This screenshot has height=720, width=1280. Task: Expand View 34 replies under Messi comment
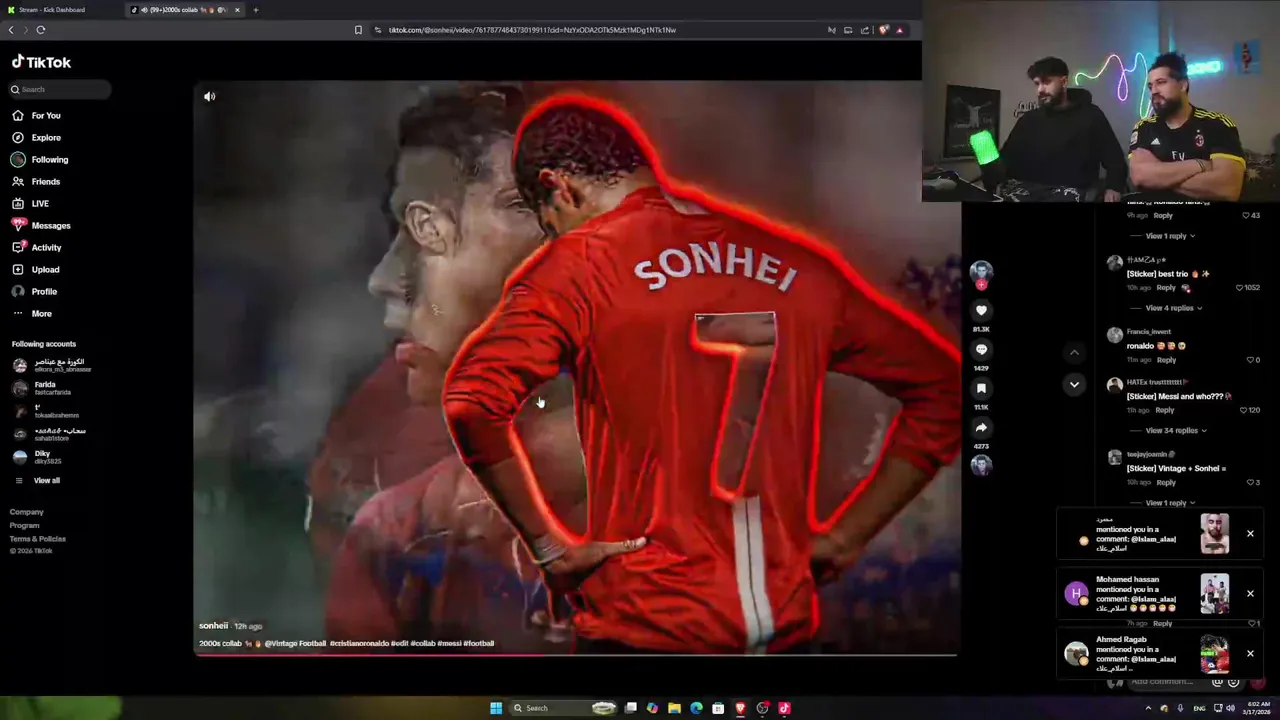pyautogui.click(x=1174, y=431)
